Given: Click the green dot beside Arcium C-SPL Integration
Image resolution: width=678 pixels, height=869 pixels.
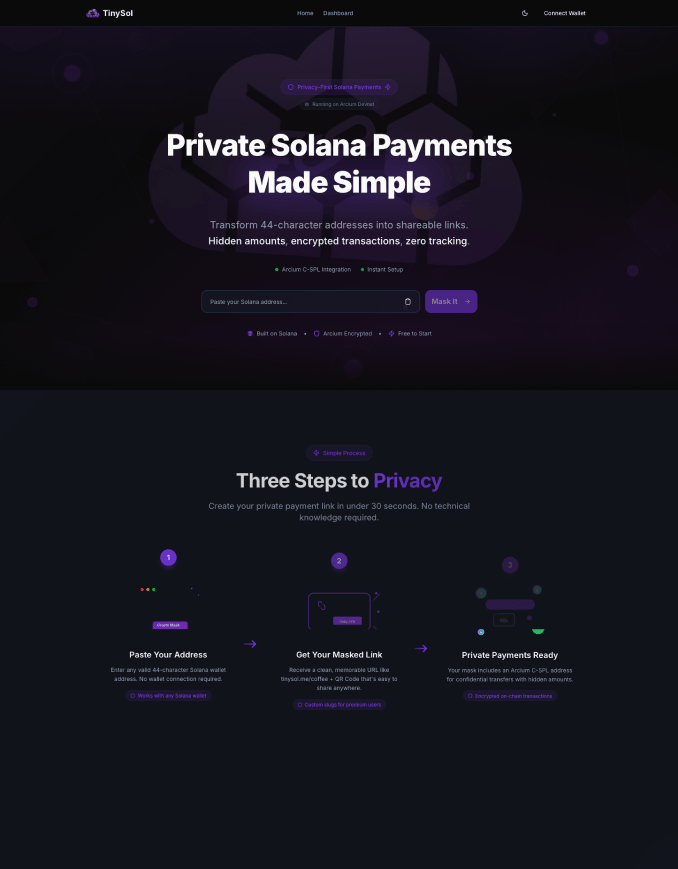Looking at the screenshot, I should [277, 269].
